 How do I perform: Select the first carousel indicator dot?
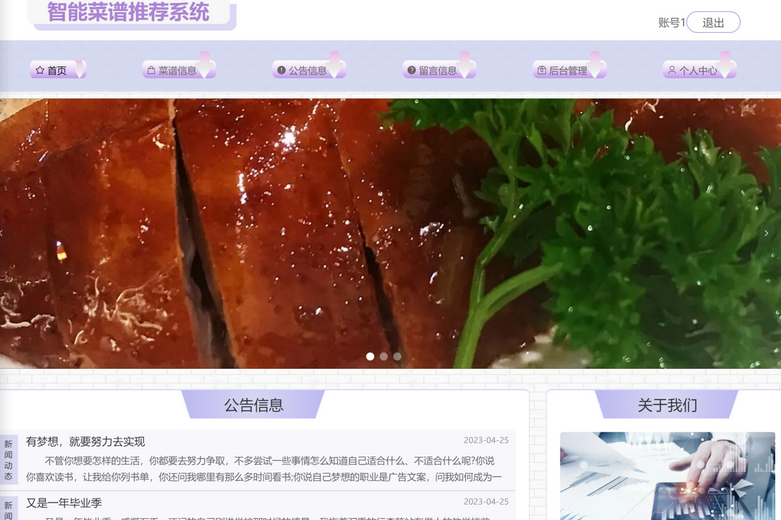(x=370, y=356)
